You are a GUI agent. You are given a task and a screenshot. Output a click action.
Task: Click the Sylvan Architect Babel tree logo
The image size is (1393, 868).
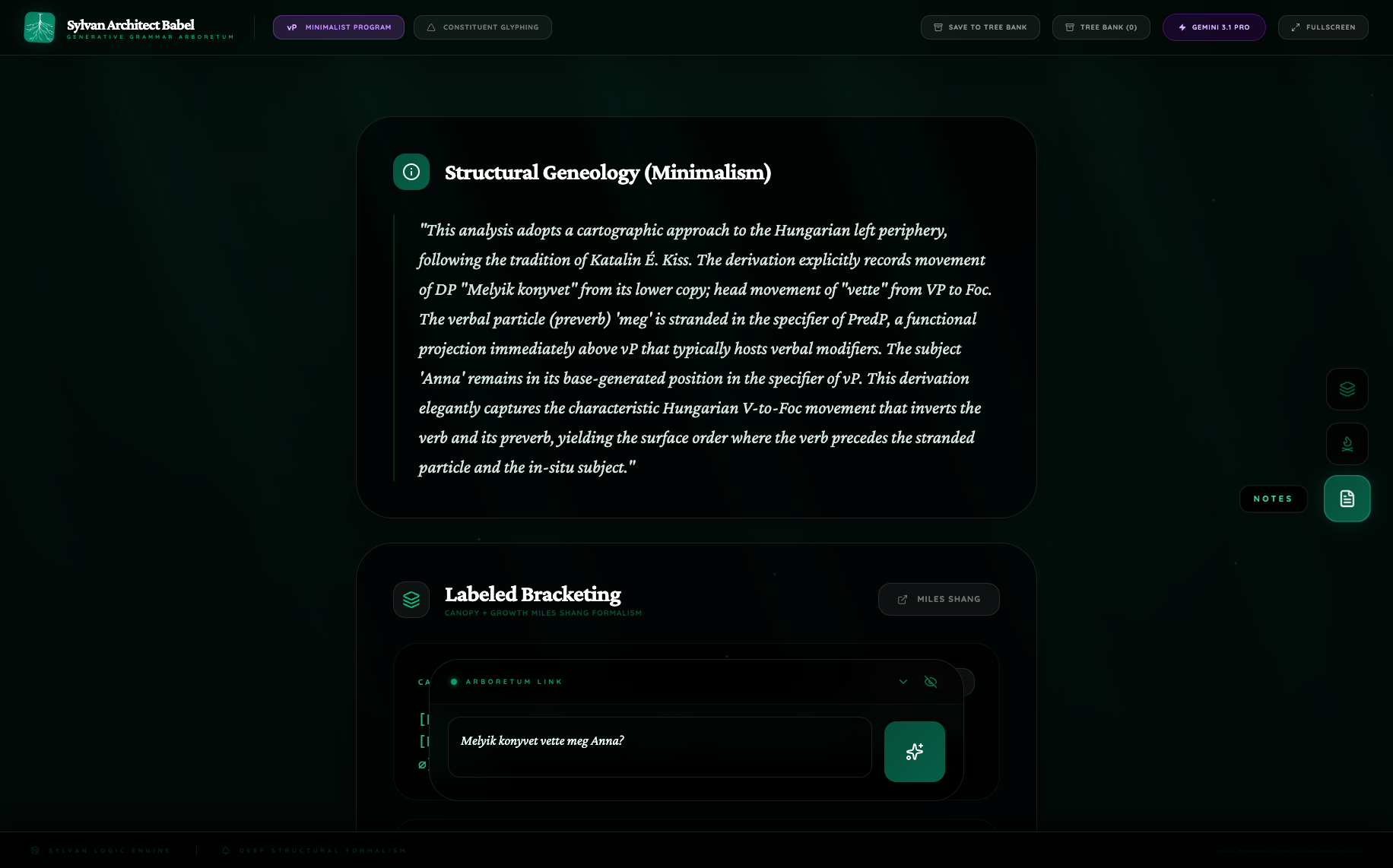[x=39, y=27]
